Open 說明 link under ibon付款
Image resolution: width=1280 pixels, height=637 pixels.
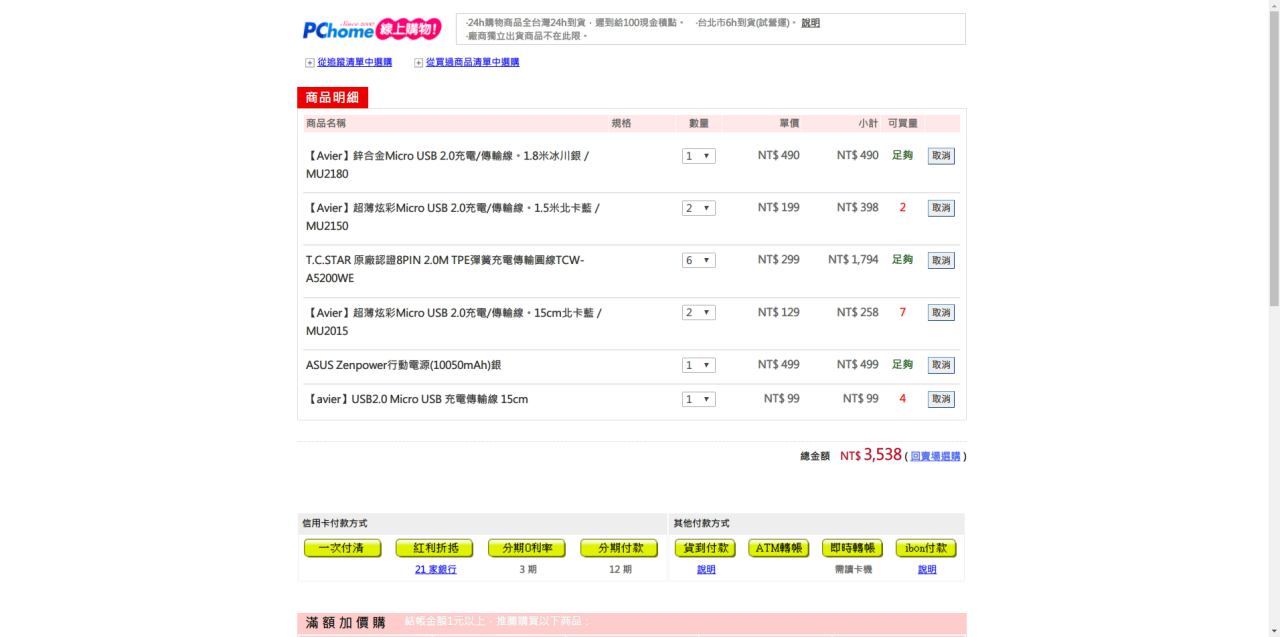927,570
